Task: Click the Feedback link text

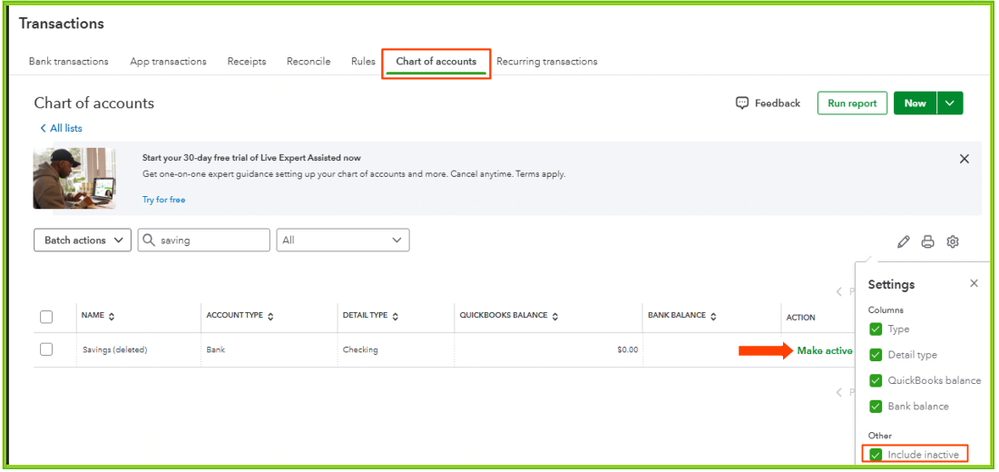Action: click(x=777, y=103)
